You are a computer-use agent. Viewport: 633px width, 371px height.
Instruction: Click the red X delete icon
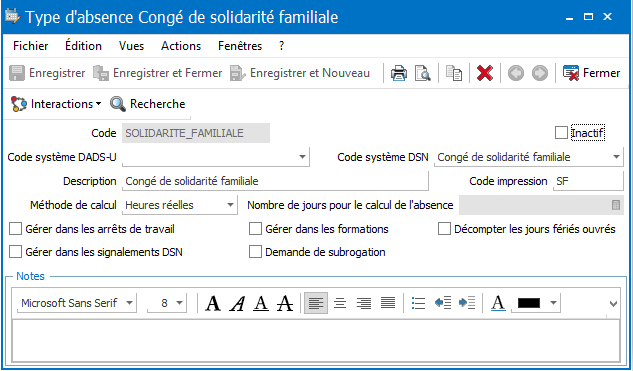pos(484,73)
